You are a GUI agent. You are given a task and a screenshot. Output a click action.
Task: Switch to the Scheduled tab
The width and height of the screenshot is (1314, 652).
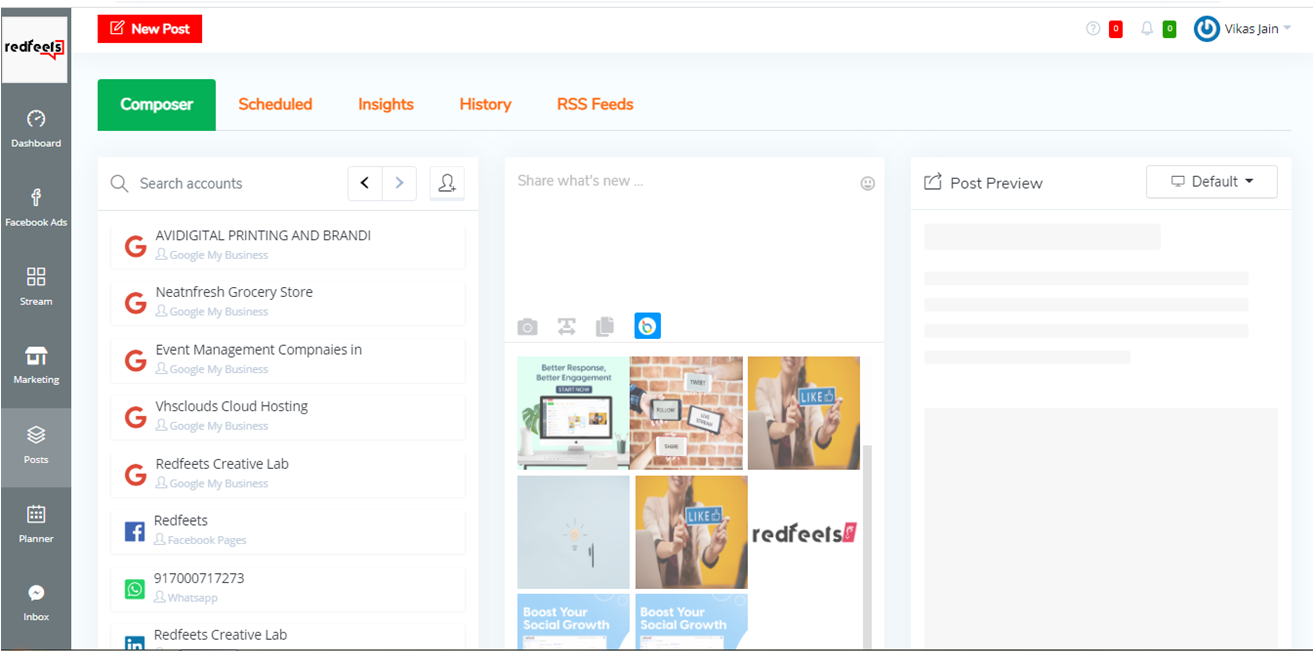(x=275, y=105)
